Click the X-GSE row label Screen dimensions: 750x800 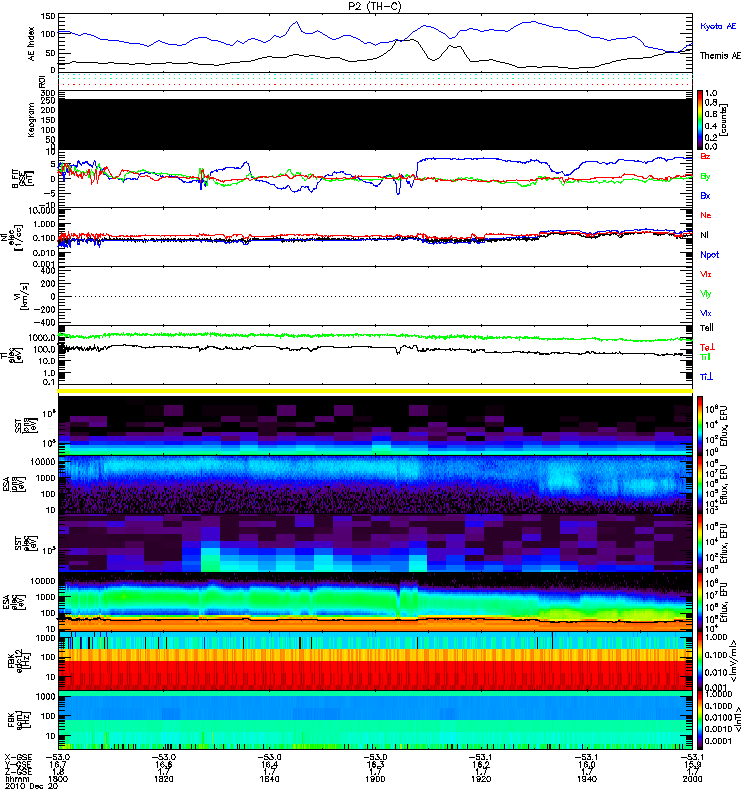[x=18, y=757]
